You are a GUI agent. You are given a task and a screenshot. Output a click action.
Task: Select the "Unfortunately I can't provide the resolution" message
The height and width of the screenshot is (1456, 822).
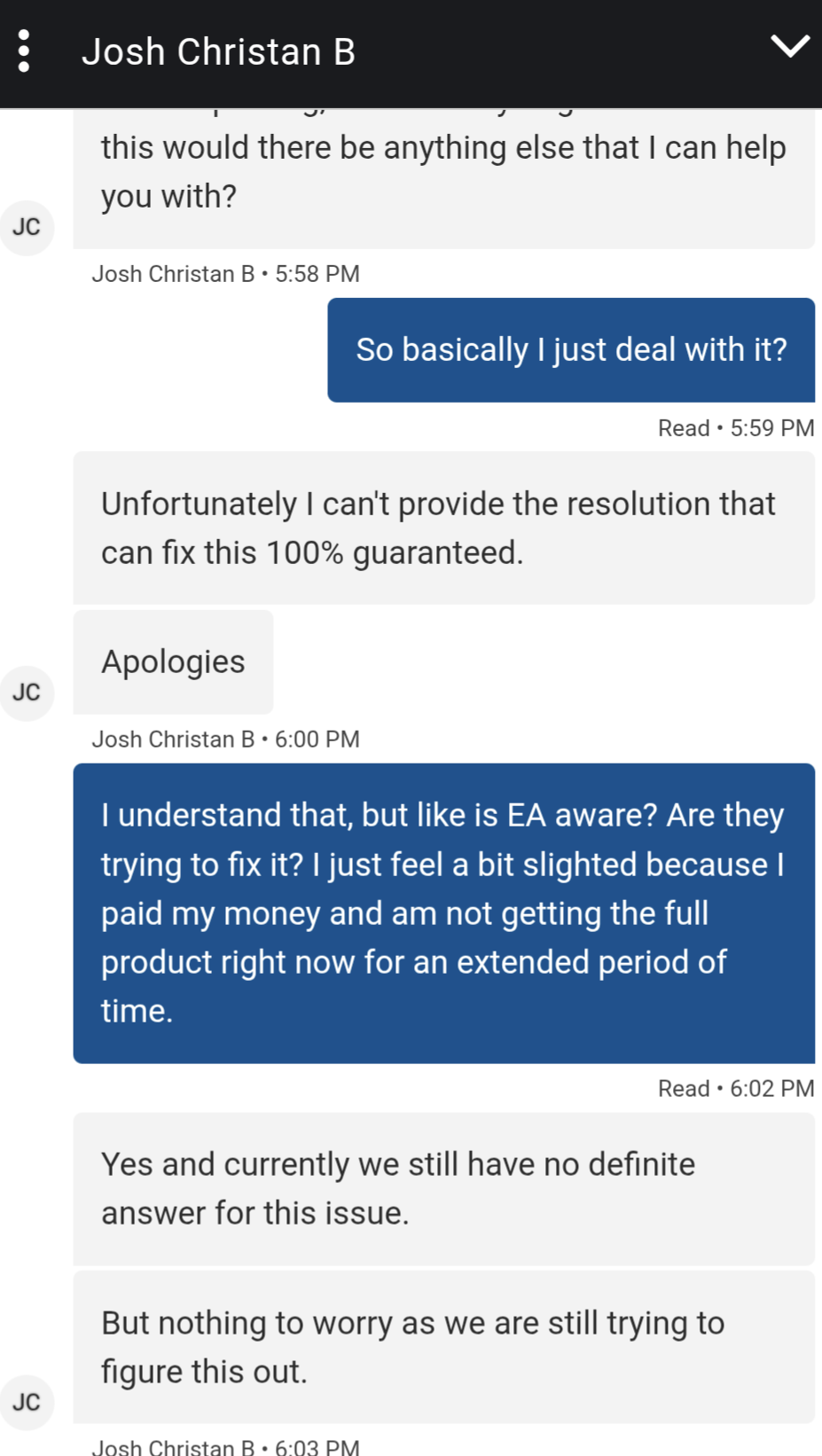tap(443, 528)
